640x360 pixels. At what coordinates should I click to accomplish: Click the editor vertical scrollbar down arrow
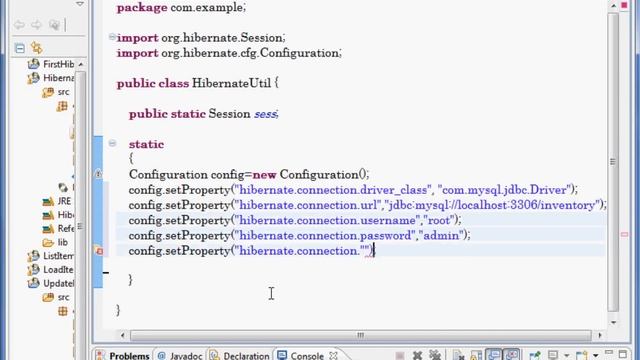tap(613, 322)
